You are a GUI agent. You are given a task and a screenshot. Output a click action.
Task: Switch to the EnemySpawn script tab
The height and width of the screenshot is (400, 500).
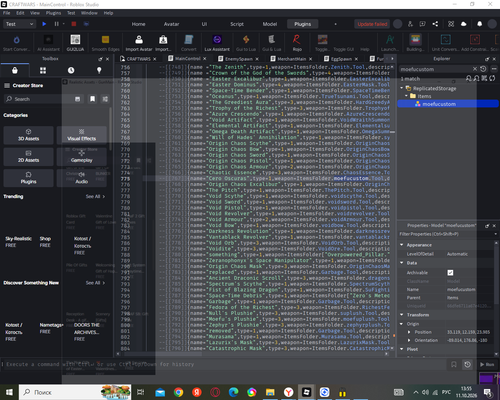pyautogui.click(x=237, y=59)
